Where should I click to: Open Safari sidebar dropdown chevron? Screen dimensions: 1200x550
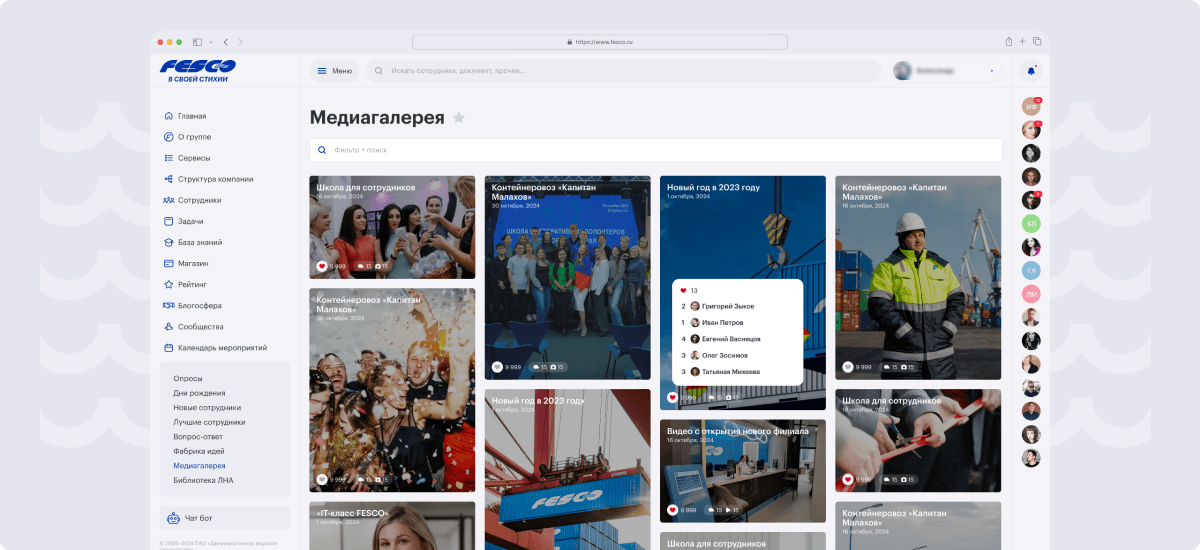tap(210, 42)
